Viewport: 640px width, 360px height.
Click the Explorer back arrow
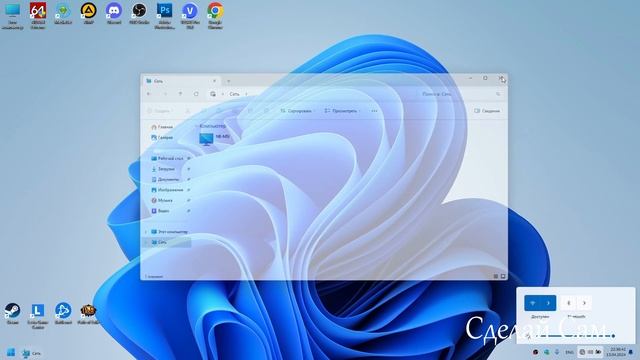coord(149,94)
